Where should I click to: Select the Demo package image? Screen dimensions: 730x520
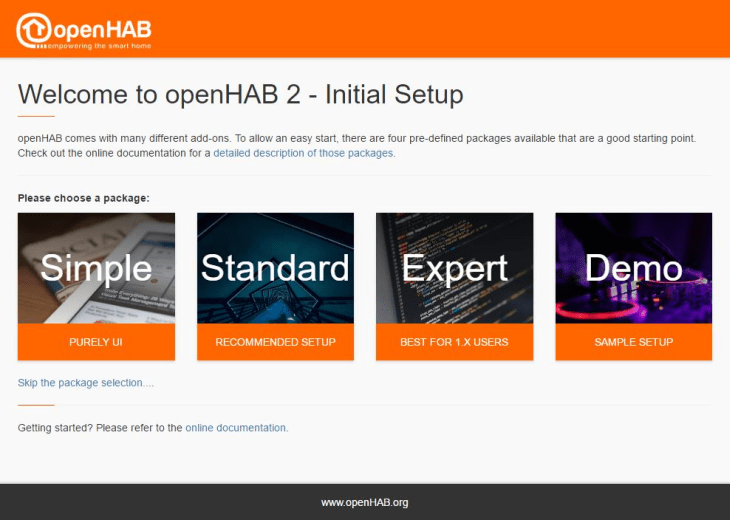click(x=633, y=268)
